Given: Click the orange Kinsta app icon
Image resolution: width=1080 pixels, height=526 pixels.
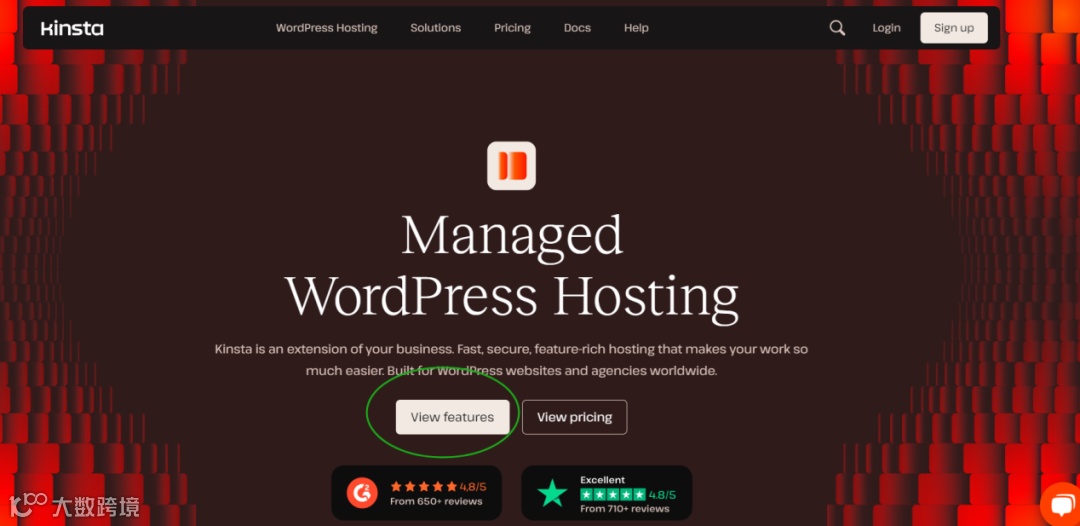Looking at the screenshot, I should click(x=511, y=165).
